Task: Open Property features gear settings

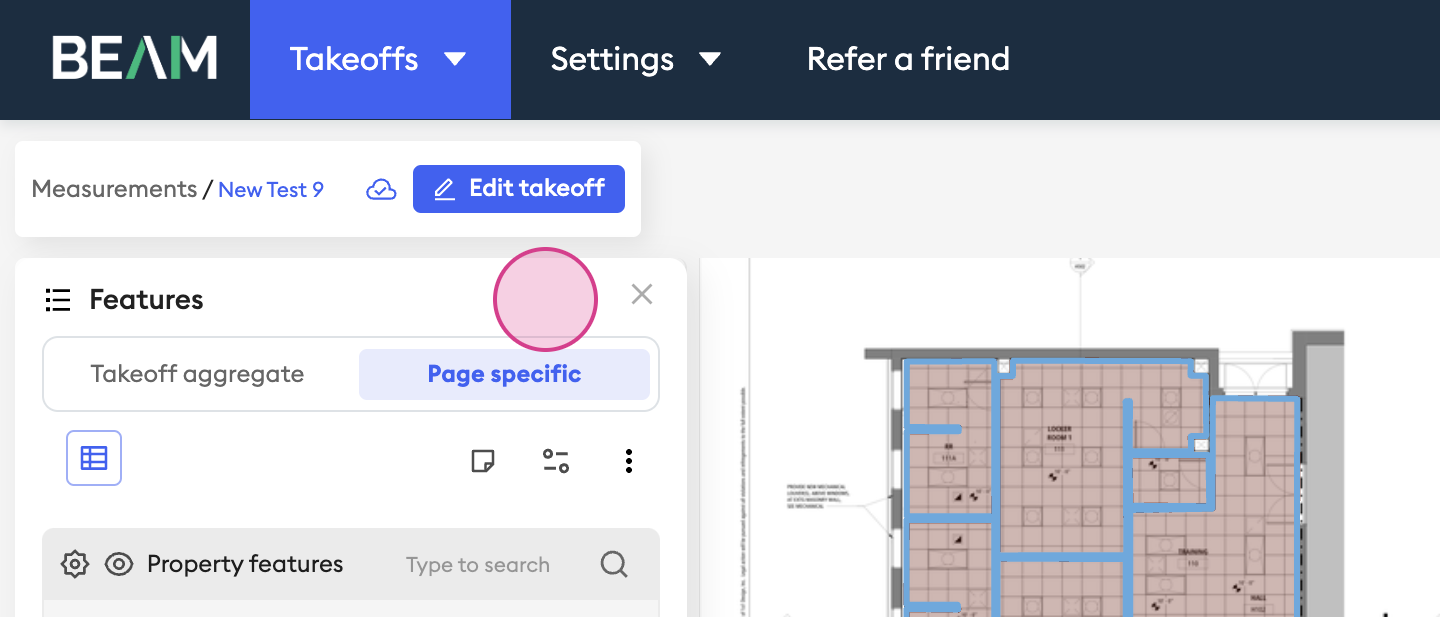Action: tap(75, 564)
